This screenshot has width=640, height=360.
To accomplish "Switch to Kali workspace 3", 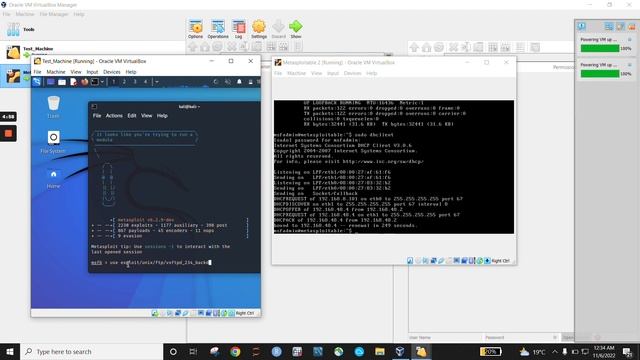I will (x=135, y=82).
